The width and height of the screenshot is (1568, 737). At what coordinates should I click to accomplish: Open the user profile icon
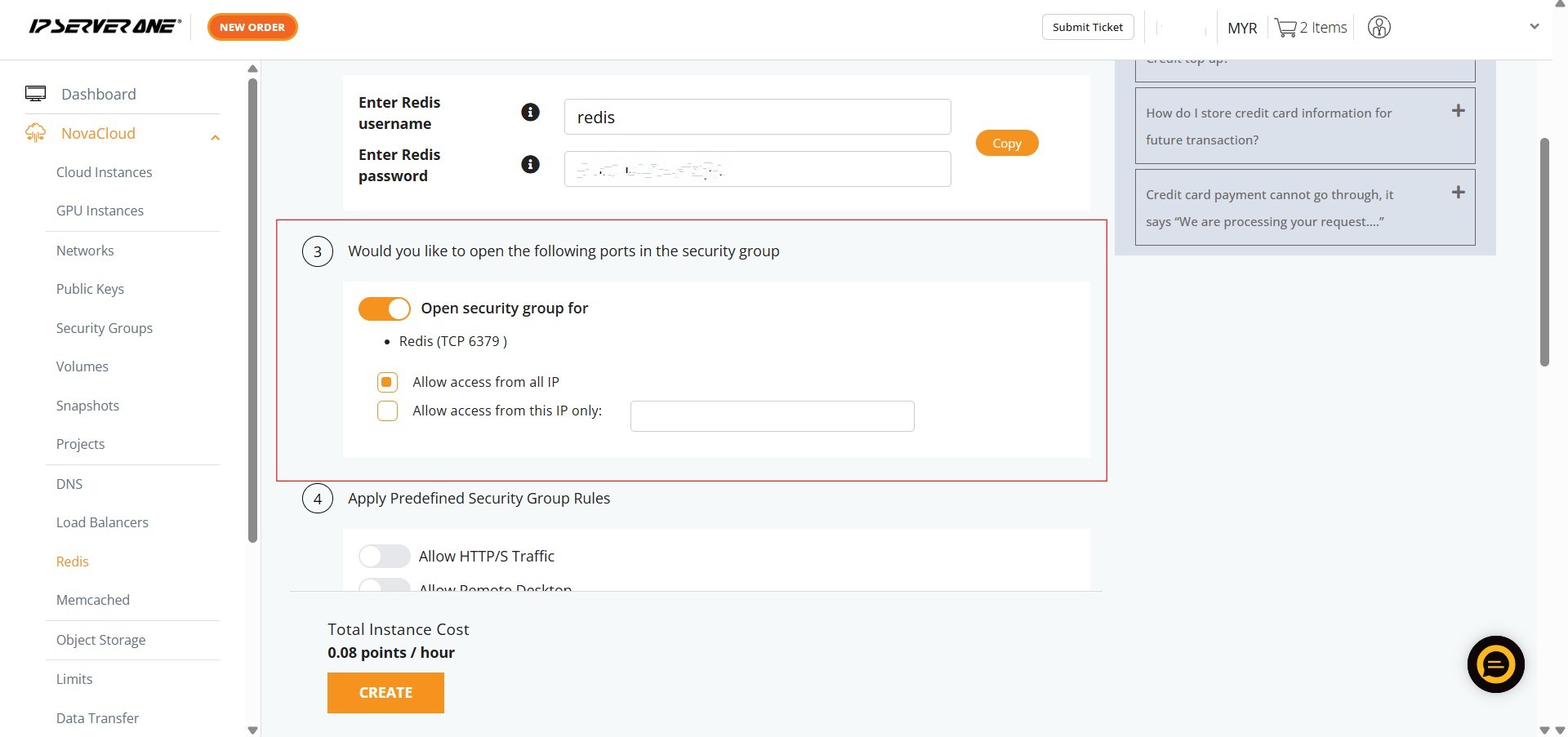(1379, 27)
